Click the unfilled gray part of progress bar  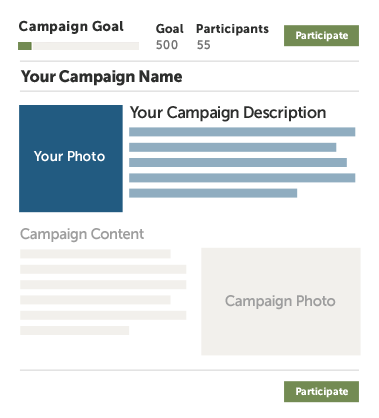[86, 46]
